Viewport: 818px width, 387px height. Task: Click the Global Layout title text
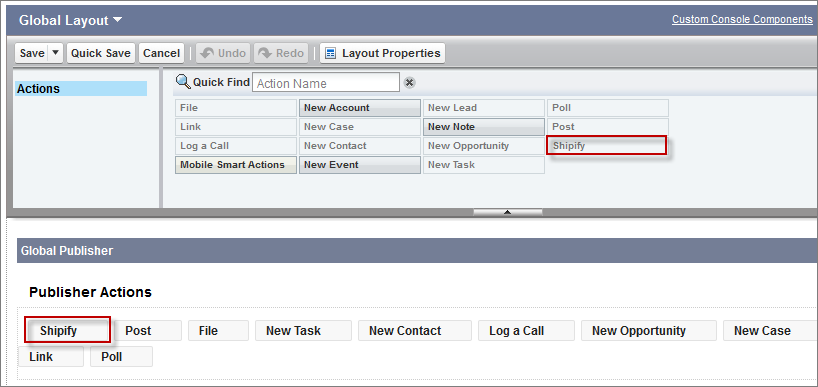64,20
